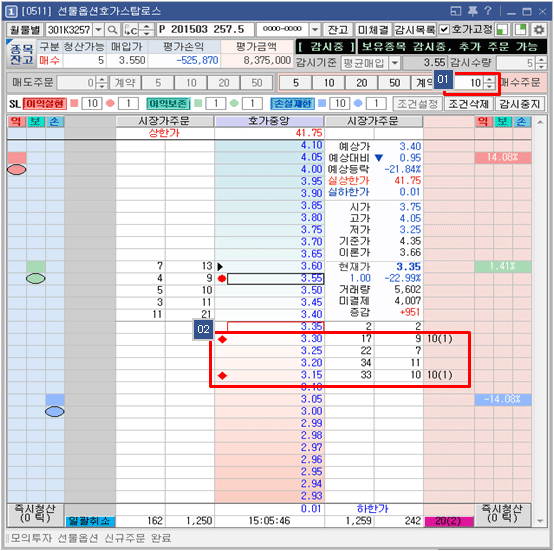
Task: Click the green chart icon near 호가고정
Action: [502, 30]
